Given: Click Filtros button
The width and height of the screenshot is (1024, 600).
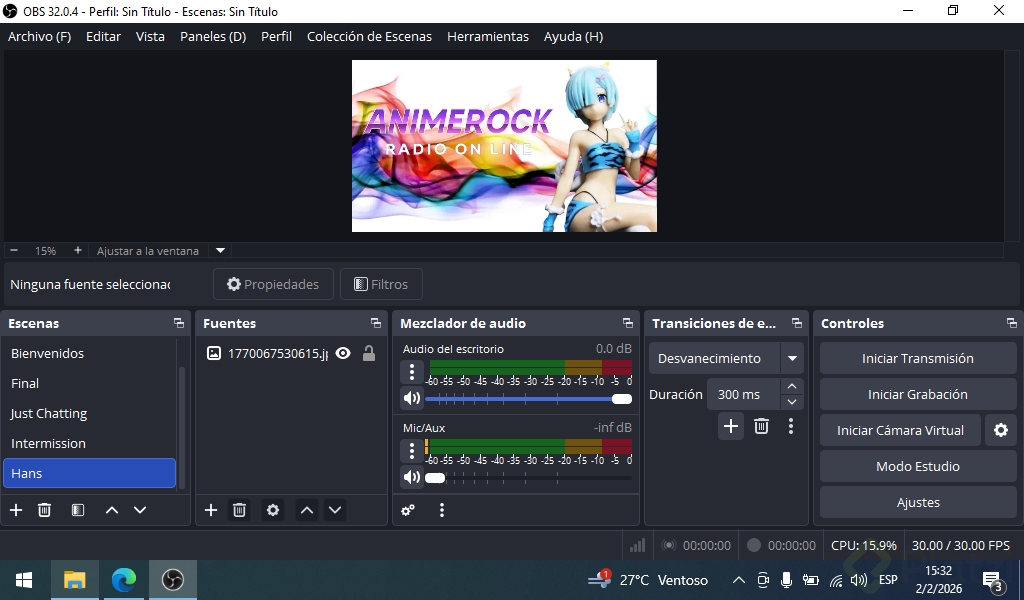Looking at the screenshot, I should (381, 284).
